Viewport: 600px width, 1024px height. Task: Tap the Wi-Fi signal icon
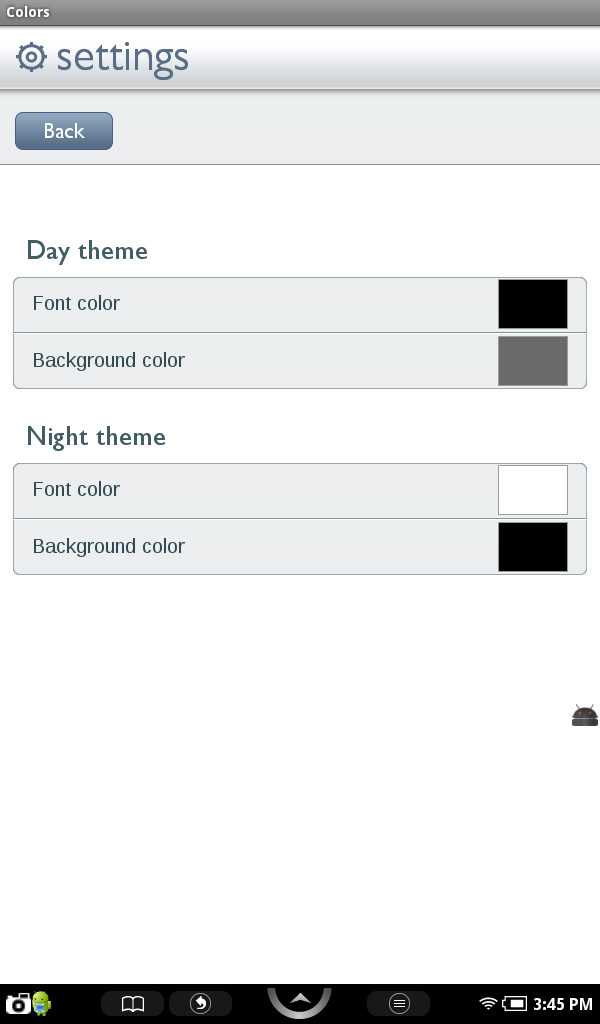pos(488,1003)
